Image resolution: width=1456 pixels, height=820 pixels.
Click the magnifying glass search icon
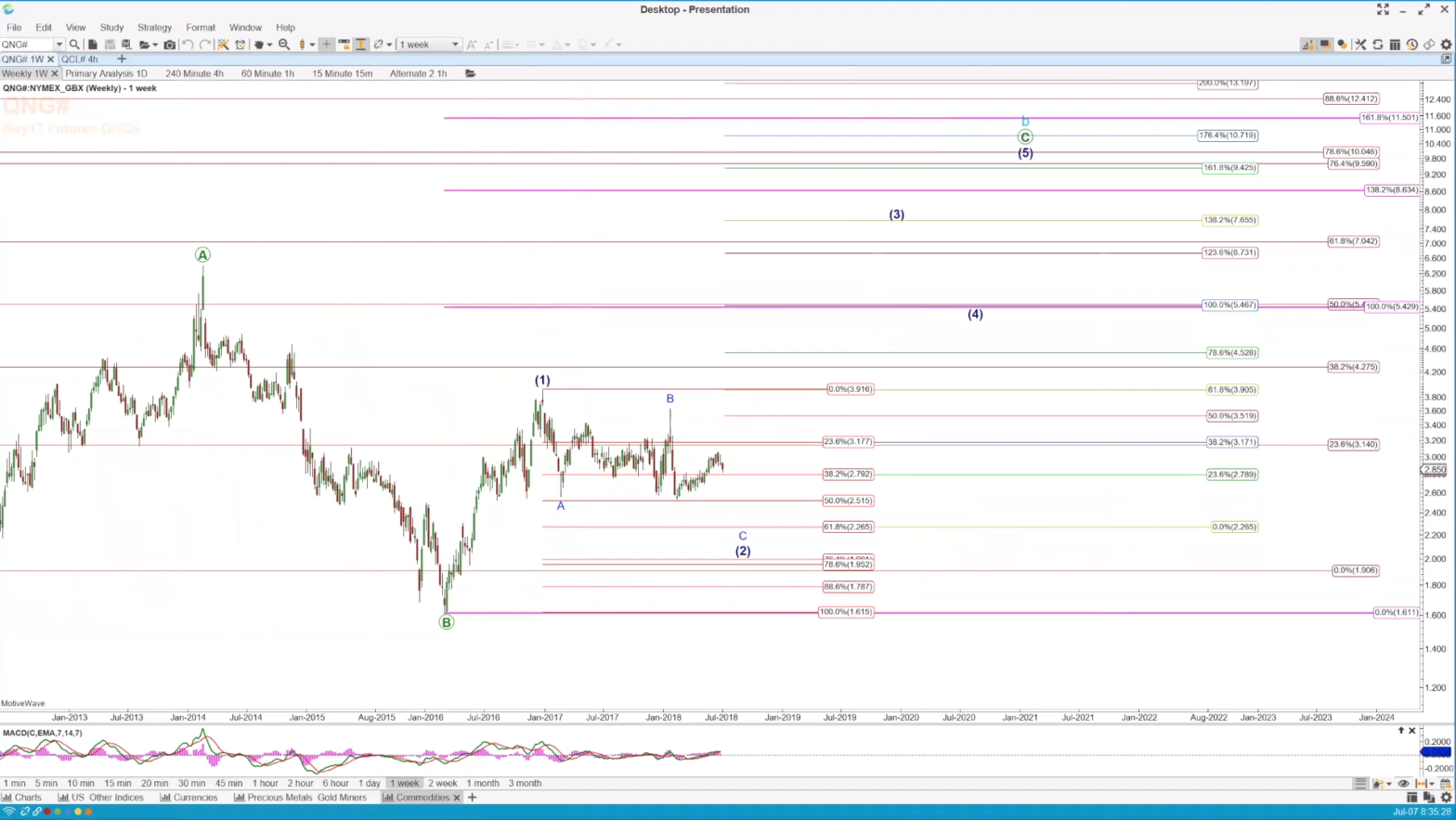(x=74, y=45)
